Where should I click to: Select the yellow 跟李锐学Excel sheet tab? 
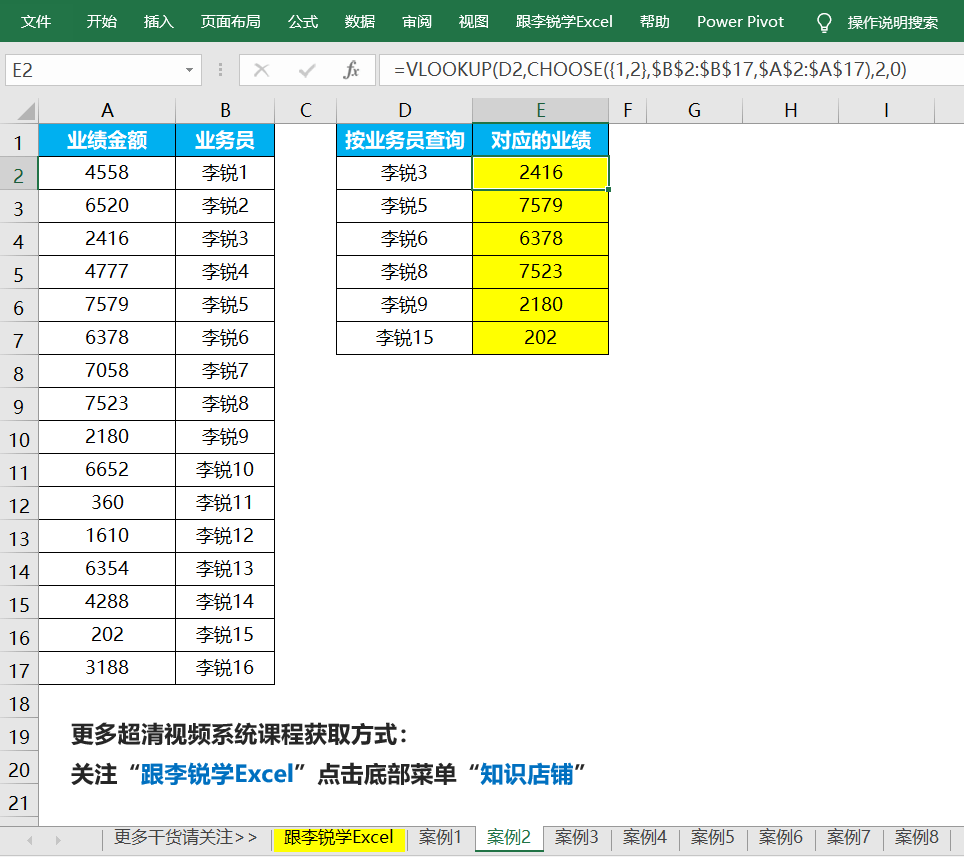click(338, 837)
